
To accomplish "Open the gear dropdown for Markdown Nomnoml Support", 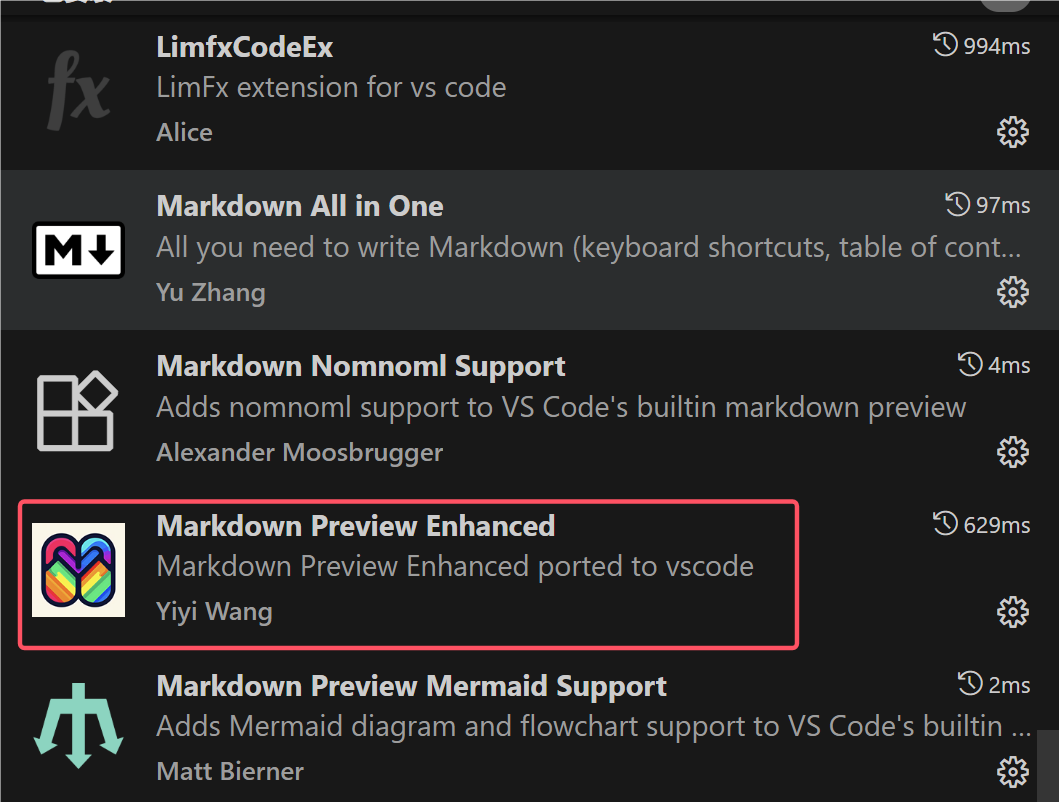I will pyautogui.click(x=1013, y=451).
